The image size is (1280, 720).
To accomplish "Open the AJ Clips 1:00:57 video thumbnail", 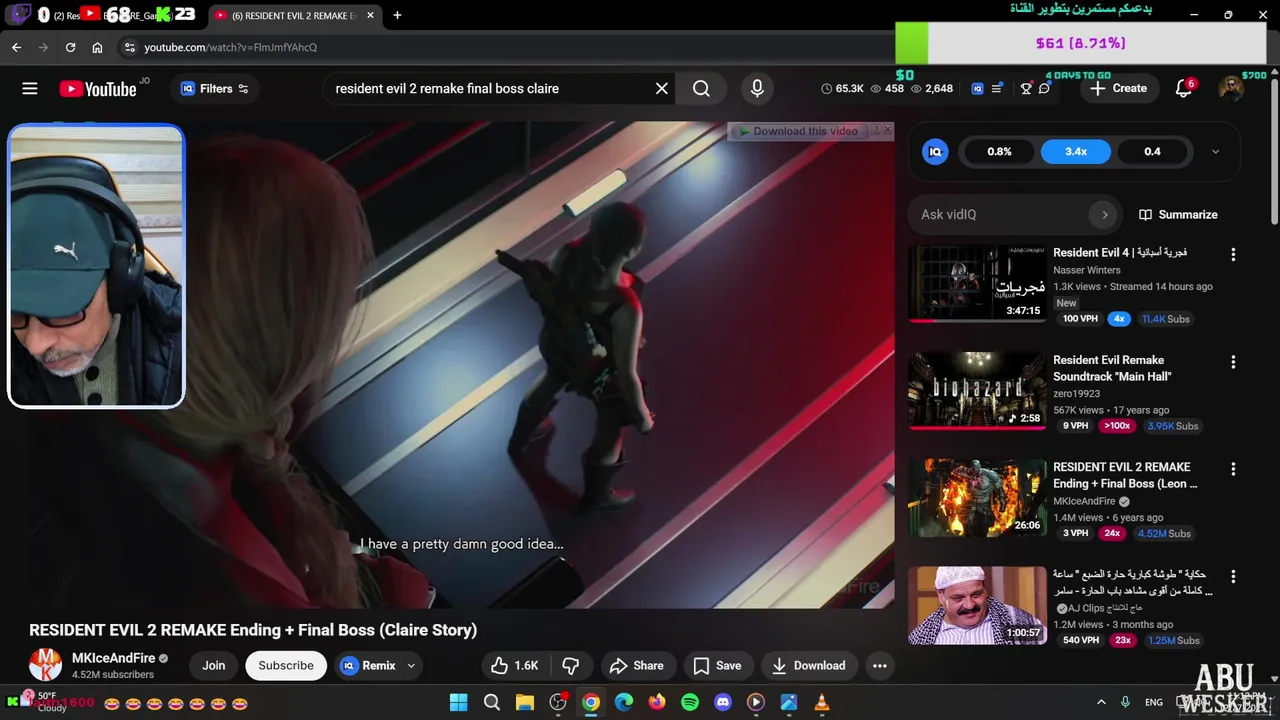I will tap(976, 605).
